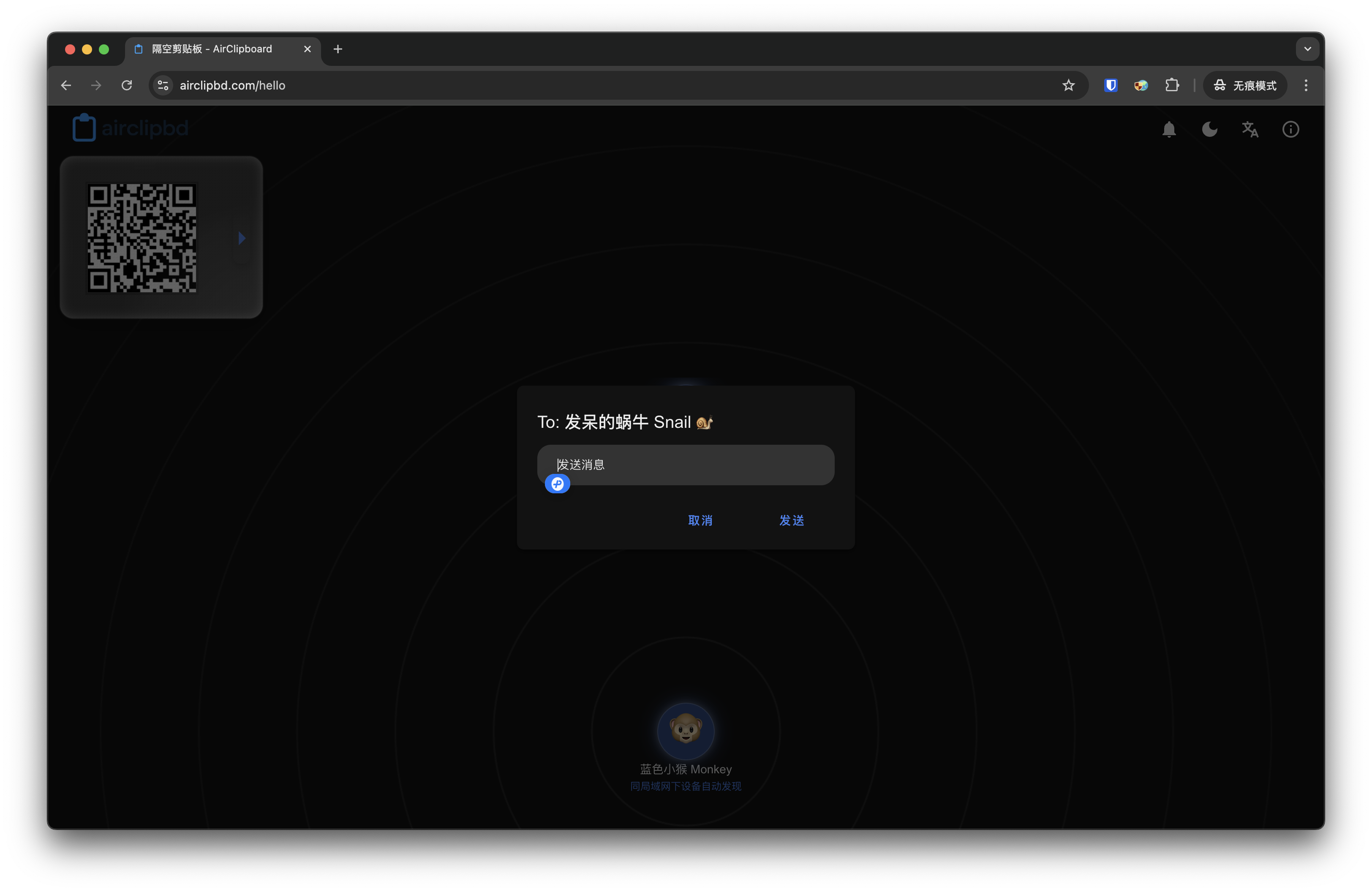This screenshot has width=1372, height=892.
Task: Click the 发送 send button
Action: pyautogui.click(x=792, y=520)
